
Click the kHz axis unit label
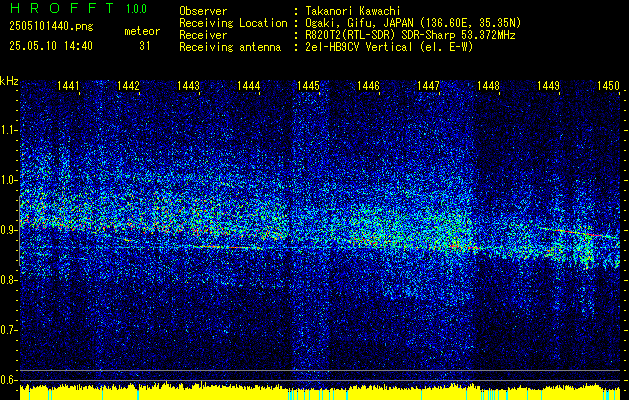point(9,81)
